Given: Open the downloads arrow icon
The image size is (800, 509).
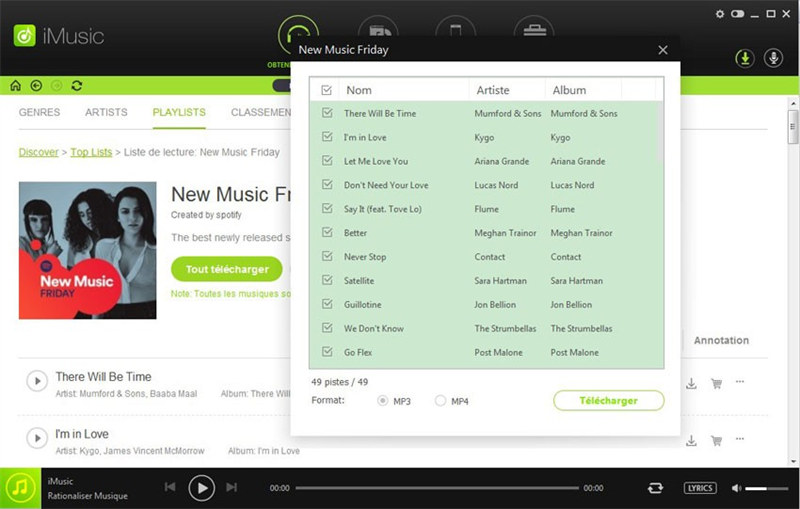Looking at the screenshot, I should [745, 58].
